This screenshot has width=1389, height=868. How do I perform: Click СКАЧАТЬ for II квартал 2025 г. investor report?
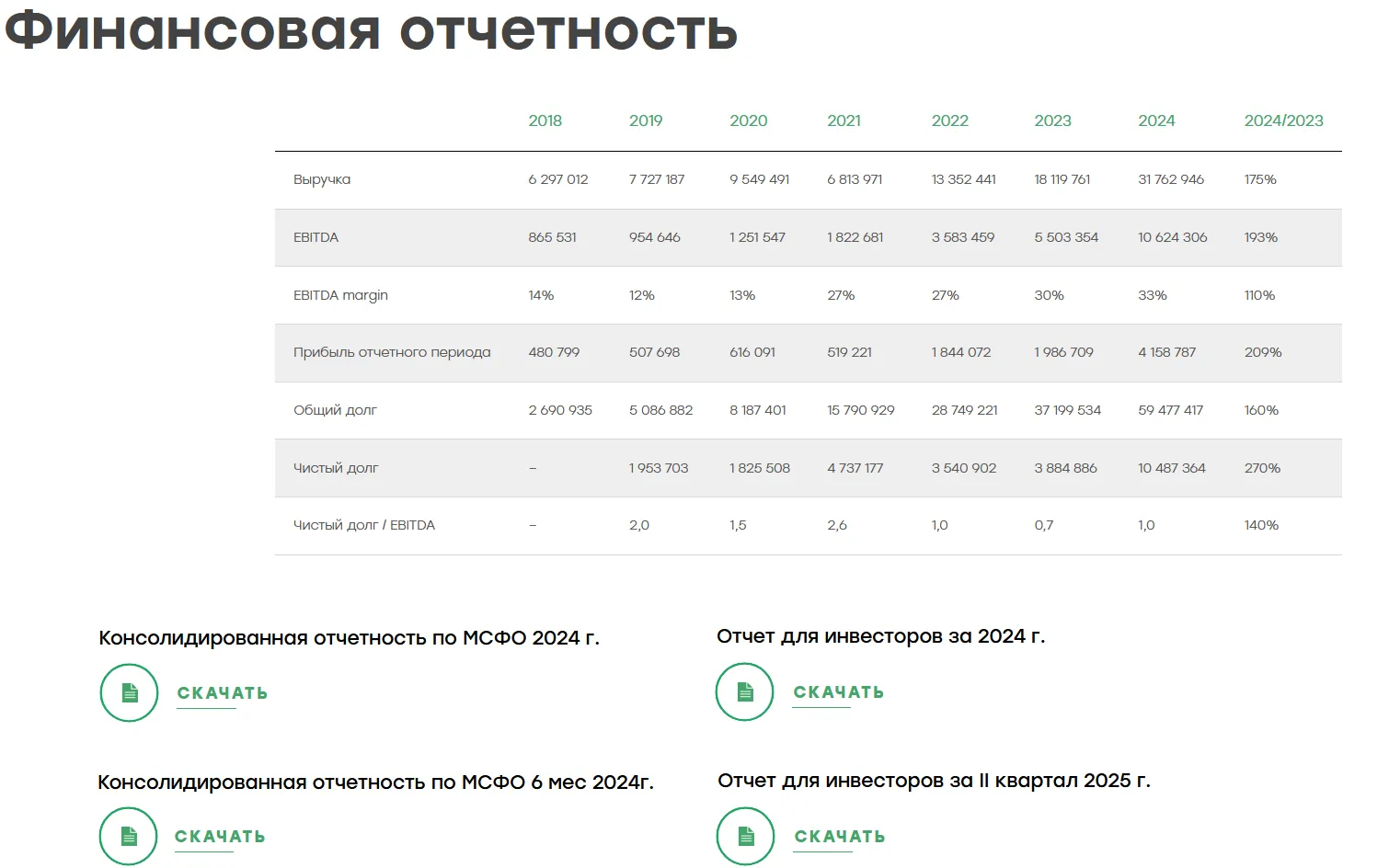click(x=840, y=837)
